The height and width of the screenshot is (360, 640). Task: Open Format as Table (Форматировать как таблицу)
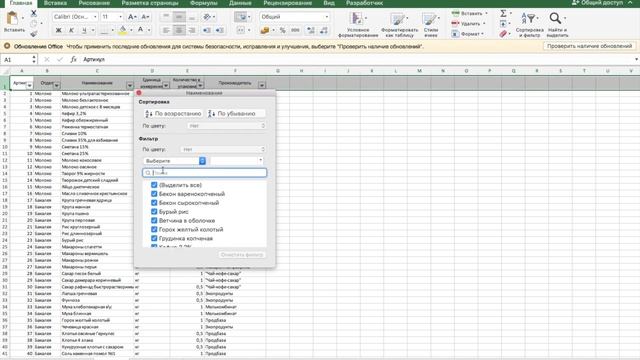(x=399, y=24)
